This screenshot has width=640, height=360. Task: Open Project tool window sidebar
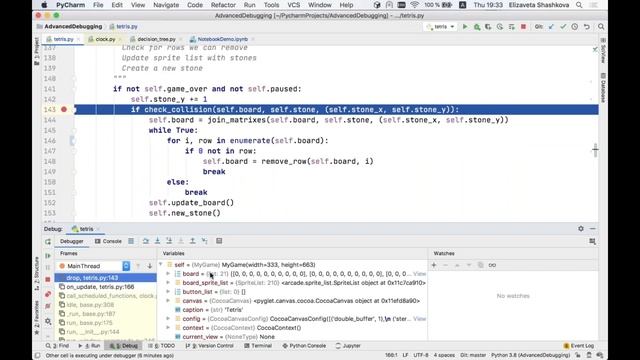(37, 51)
